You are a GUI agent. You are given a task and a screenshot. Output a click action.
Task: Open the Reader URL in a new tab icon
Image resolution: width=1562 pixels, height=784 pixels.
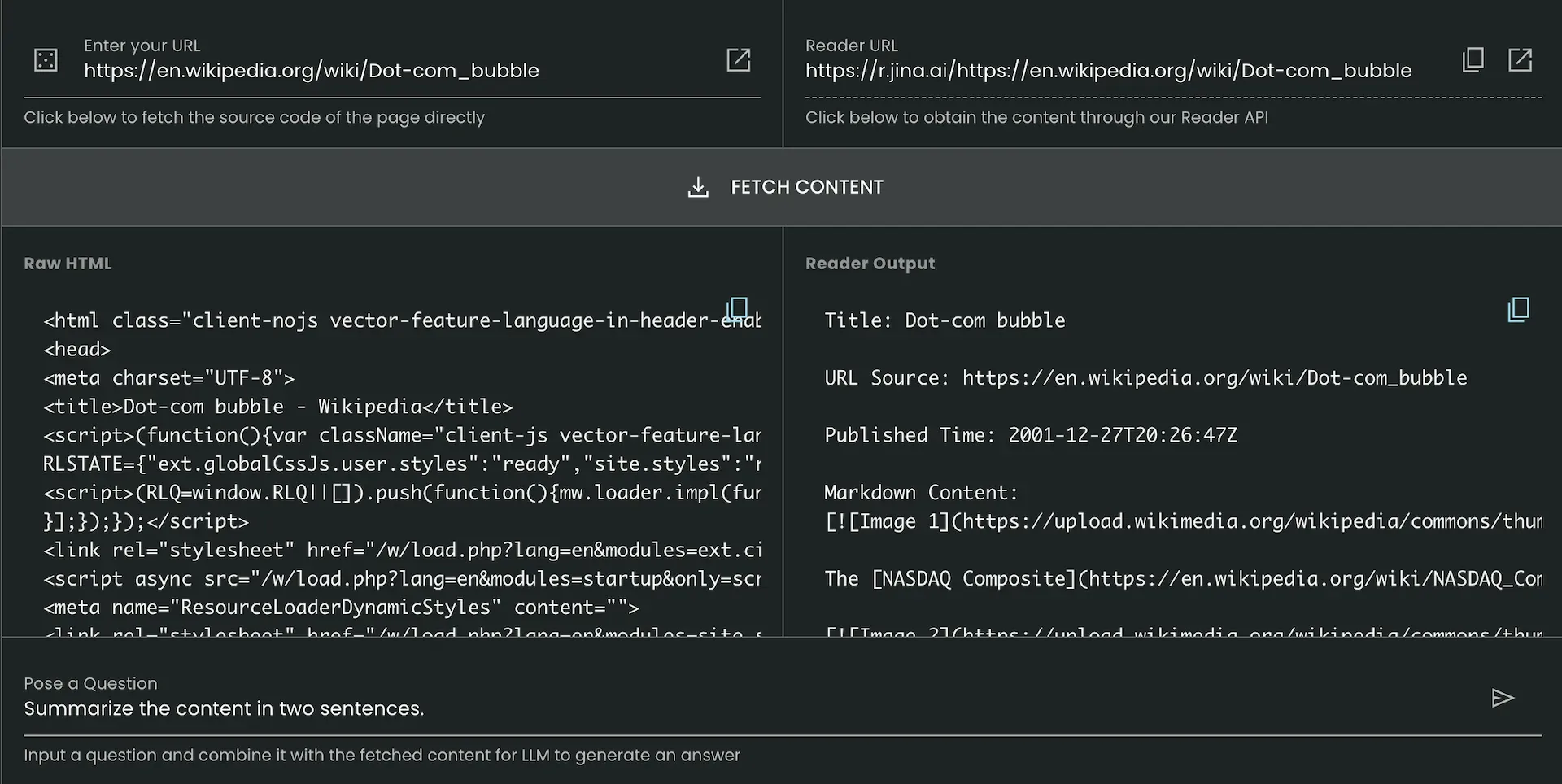coord(1520,59)
